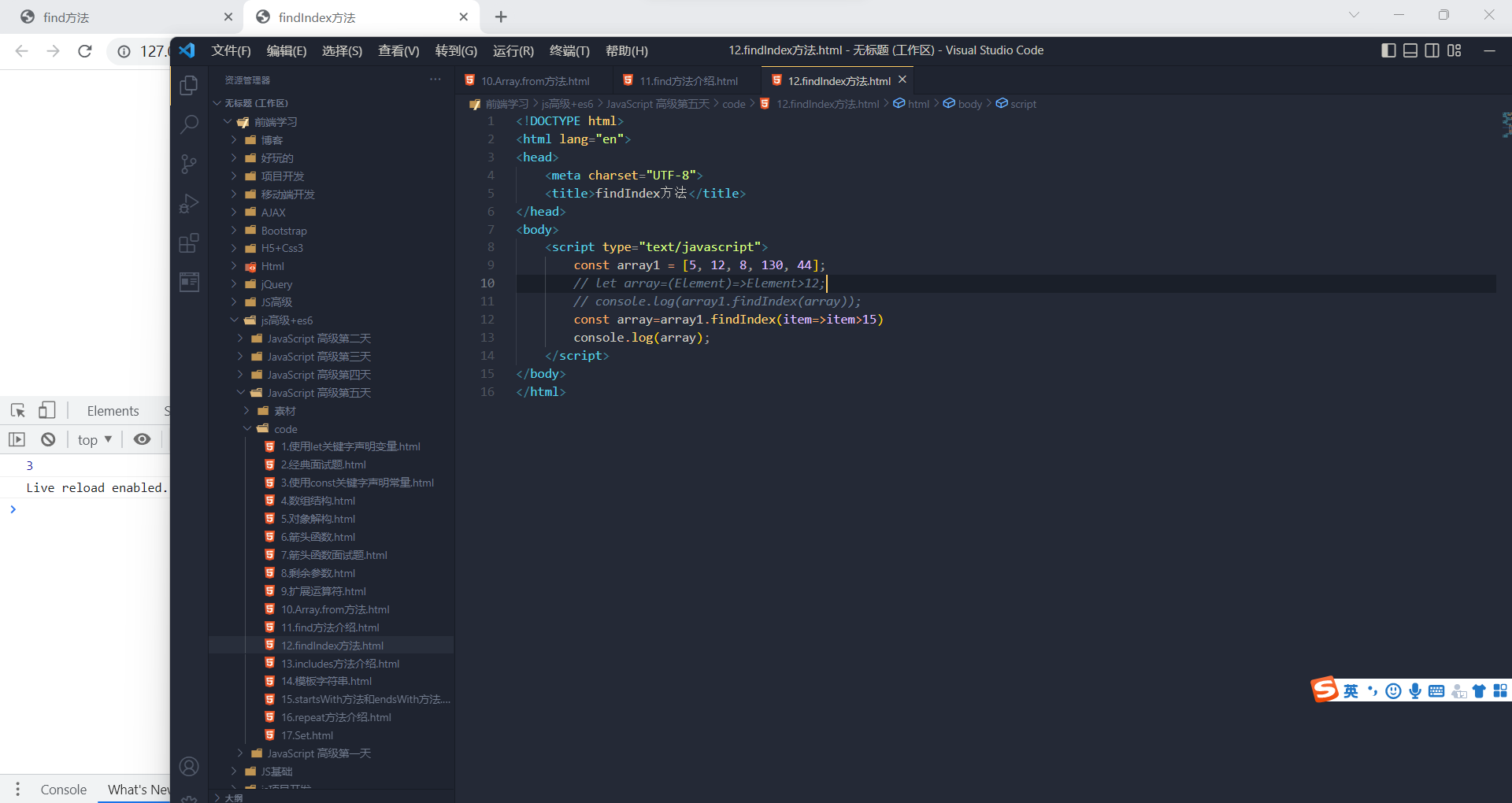1512x803 pixels.
Task: Select the Inspect Element tool in DevTools
Action: click(17, 410)
